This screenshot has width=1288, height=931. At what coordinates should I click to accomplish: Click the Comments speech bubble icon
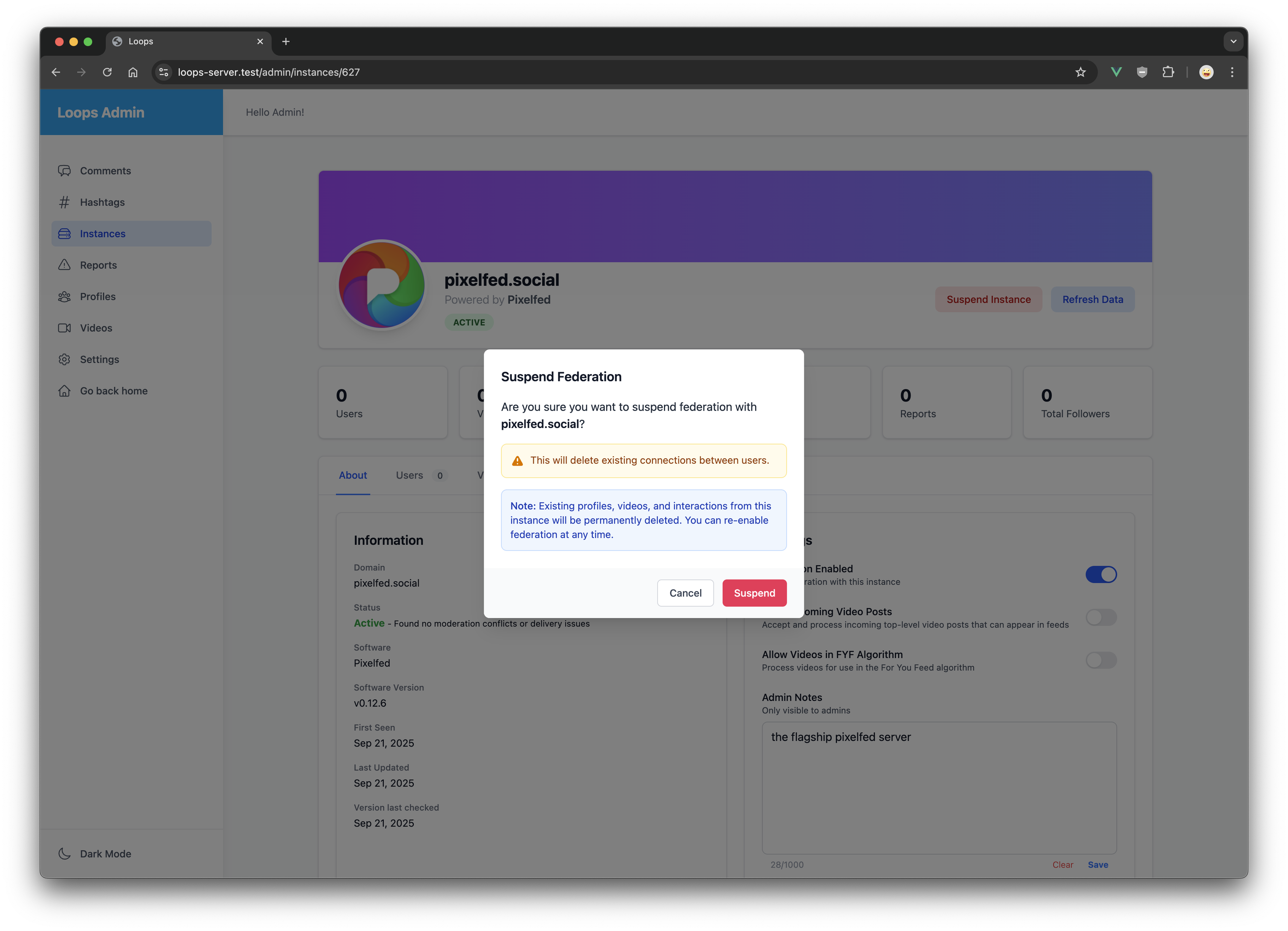coord(64,171)
